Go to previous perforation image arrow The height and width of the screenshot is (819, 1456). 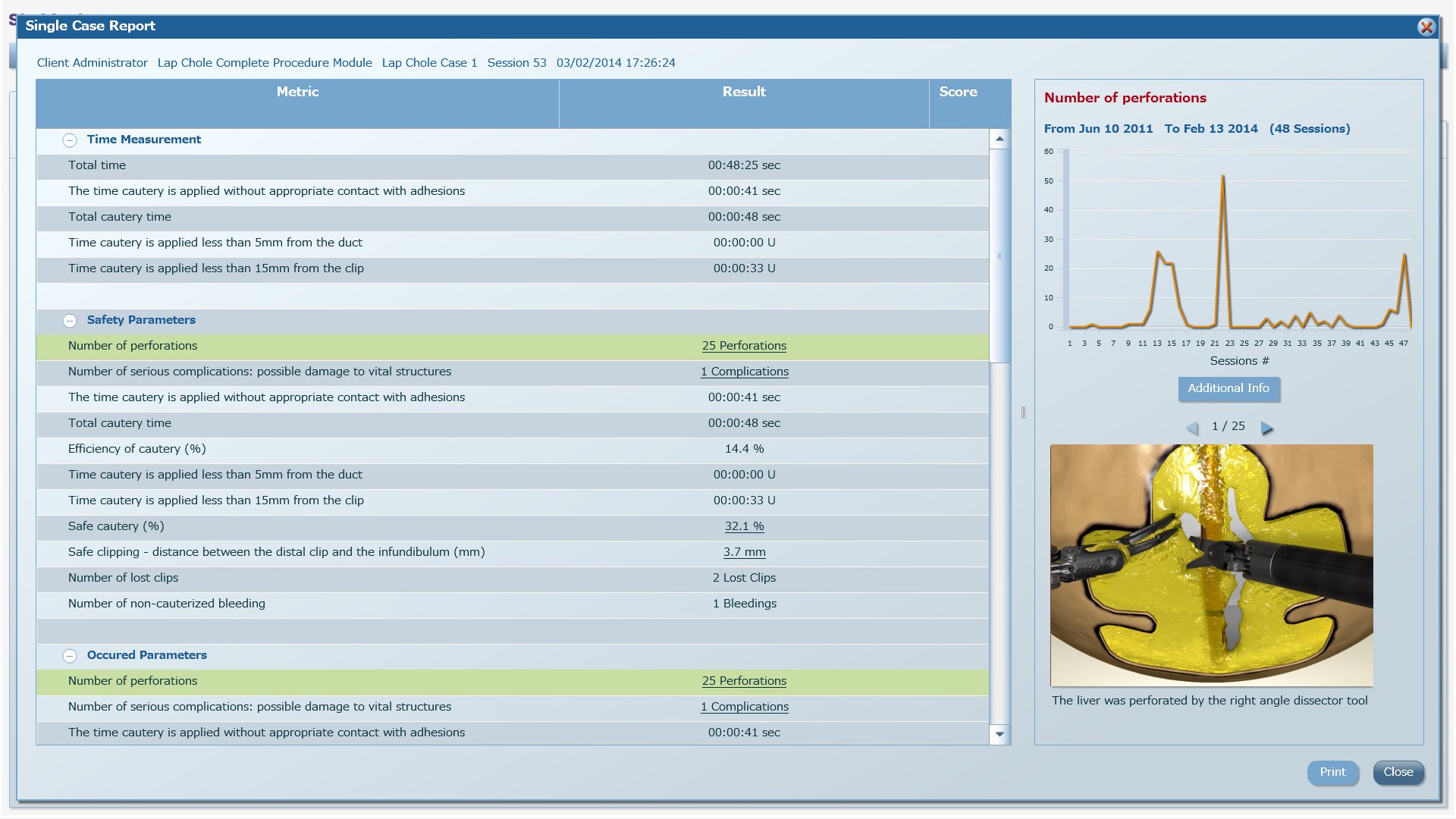1192,428
